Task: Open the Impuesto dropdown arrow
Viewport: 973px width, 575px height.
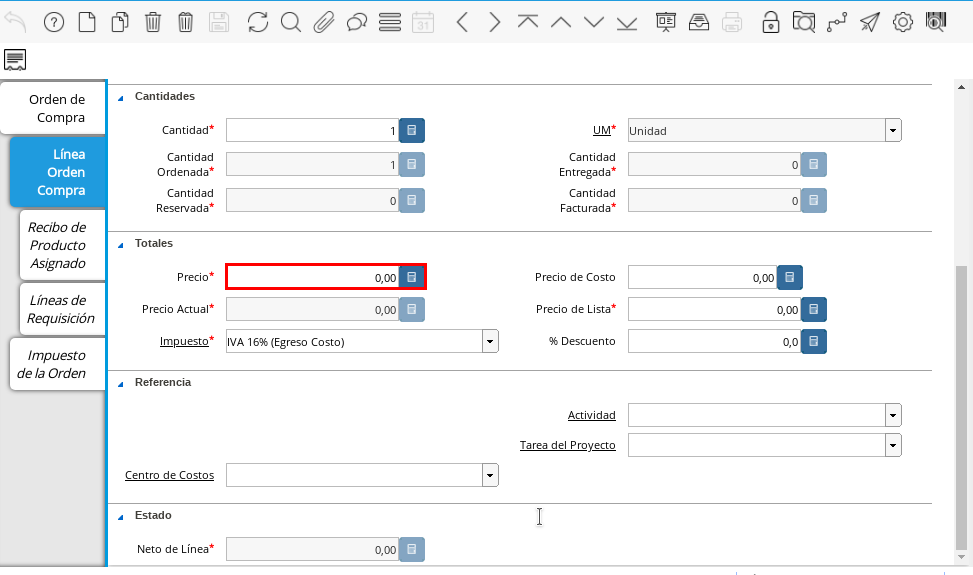Action: tap(490, 341)
